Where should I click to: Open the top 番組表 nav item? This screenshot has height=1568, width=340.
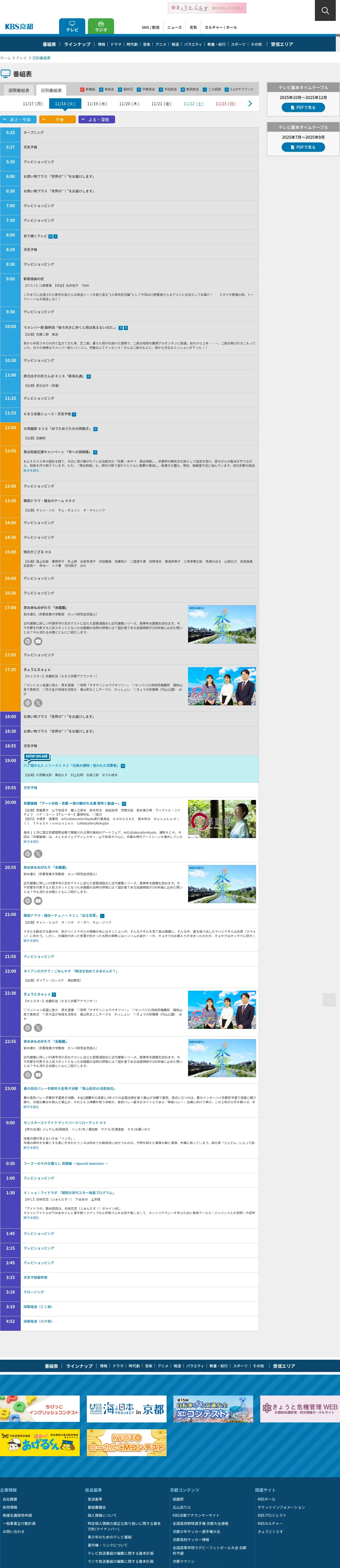tap(49, 44)
